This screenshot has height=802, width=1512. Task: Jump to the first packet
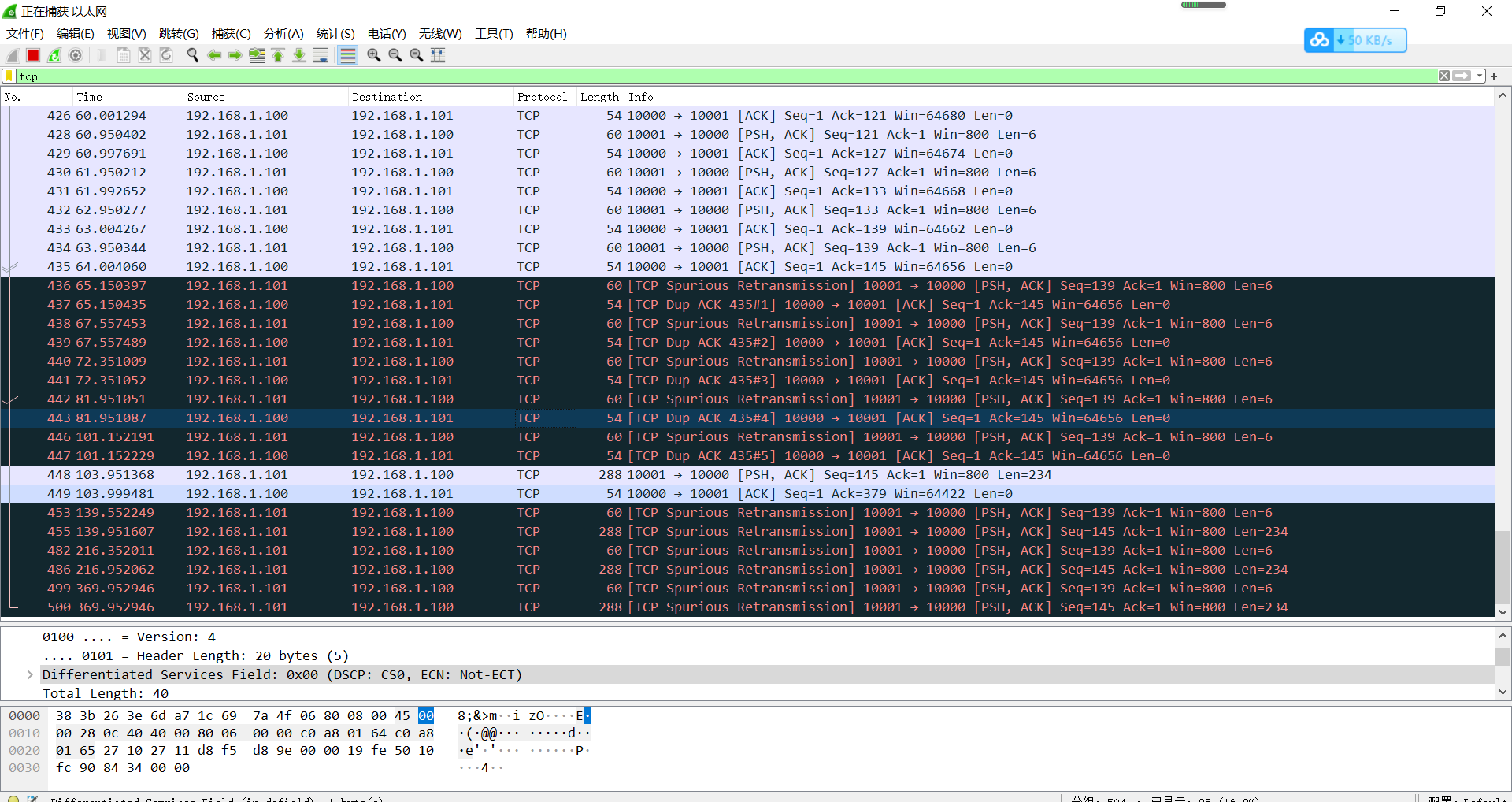point(278,55)
